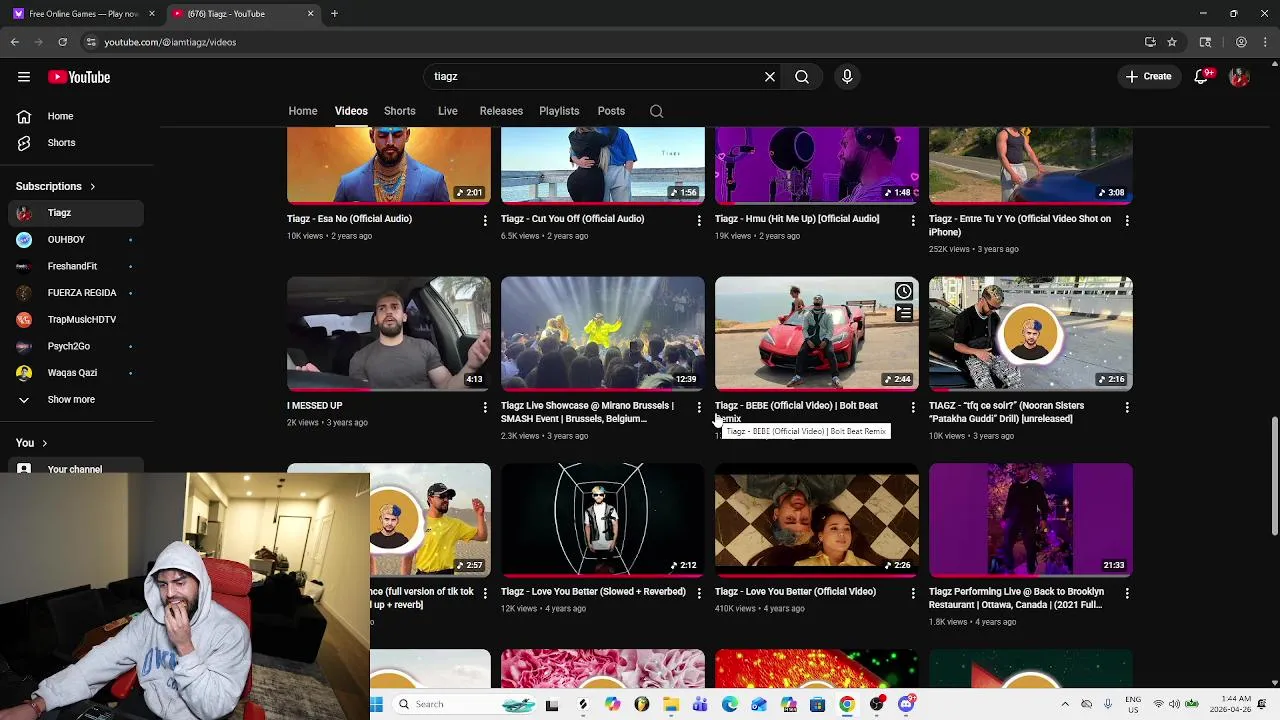Open the Chrome three-dot menu
Screen dimensions: 1280x720
coord(1266,42)
